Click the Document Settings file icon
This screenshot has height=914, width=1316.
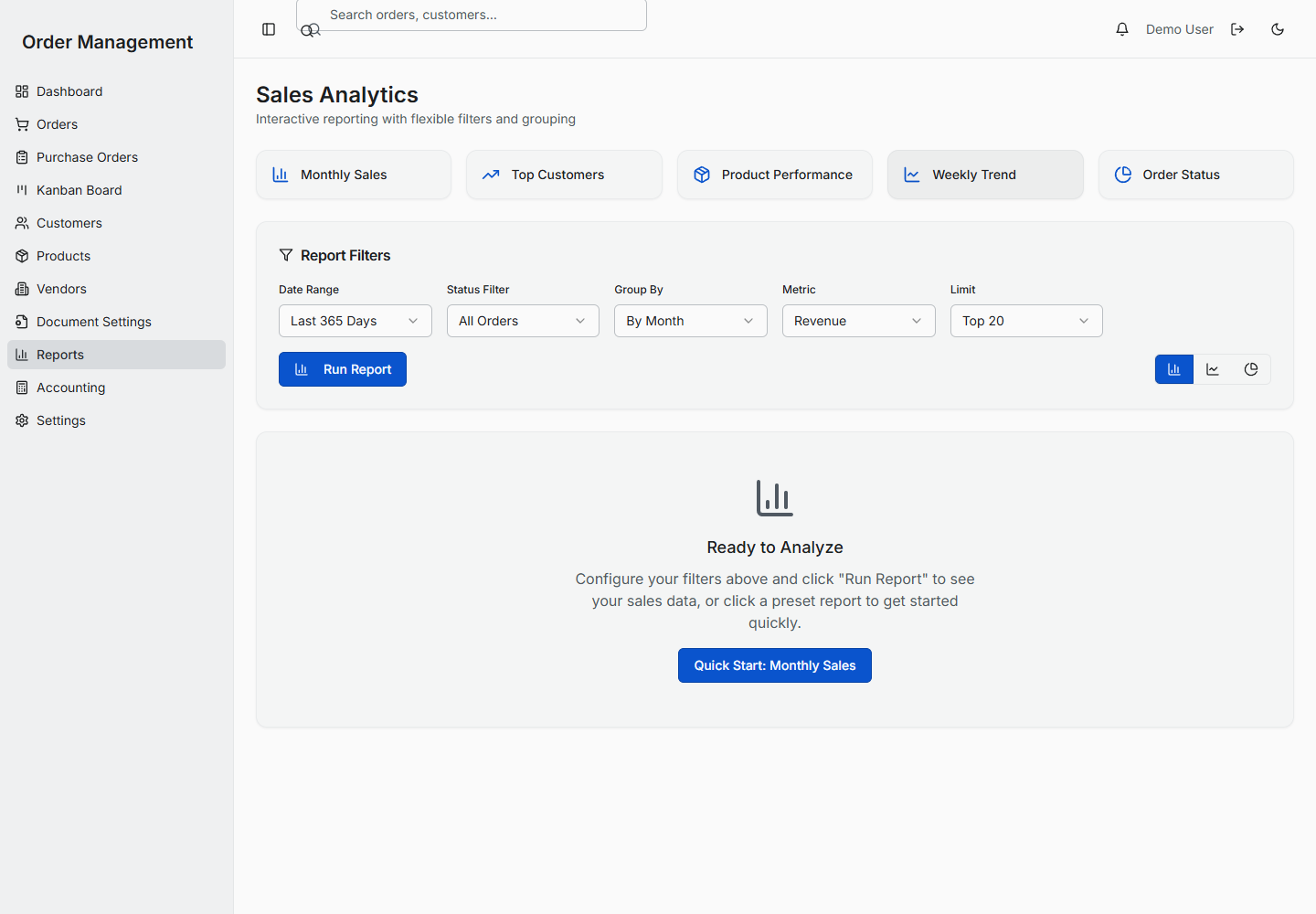point(22,322)
